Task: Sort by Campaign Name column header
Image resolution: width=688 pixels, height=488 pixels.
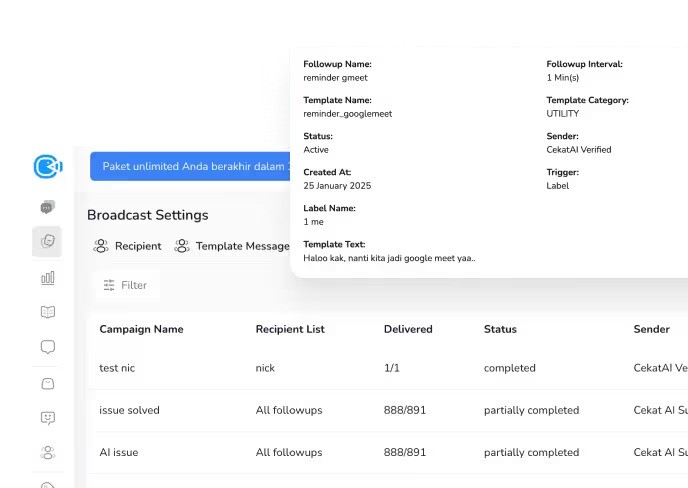Action: [x=141, y=329]
